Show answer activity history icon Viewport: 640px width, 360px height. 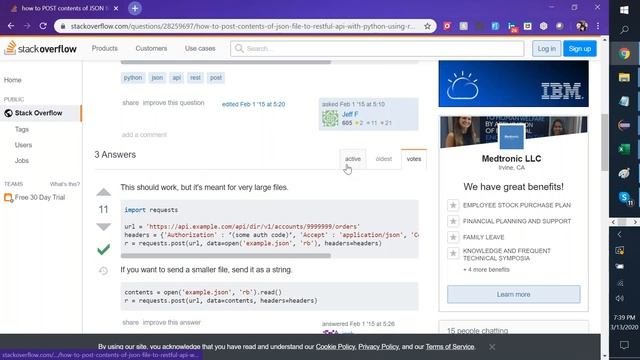104,271
